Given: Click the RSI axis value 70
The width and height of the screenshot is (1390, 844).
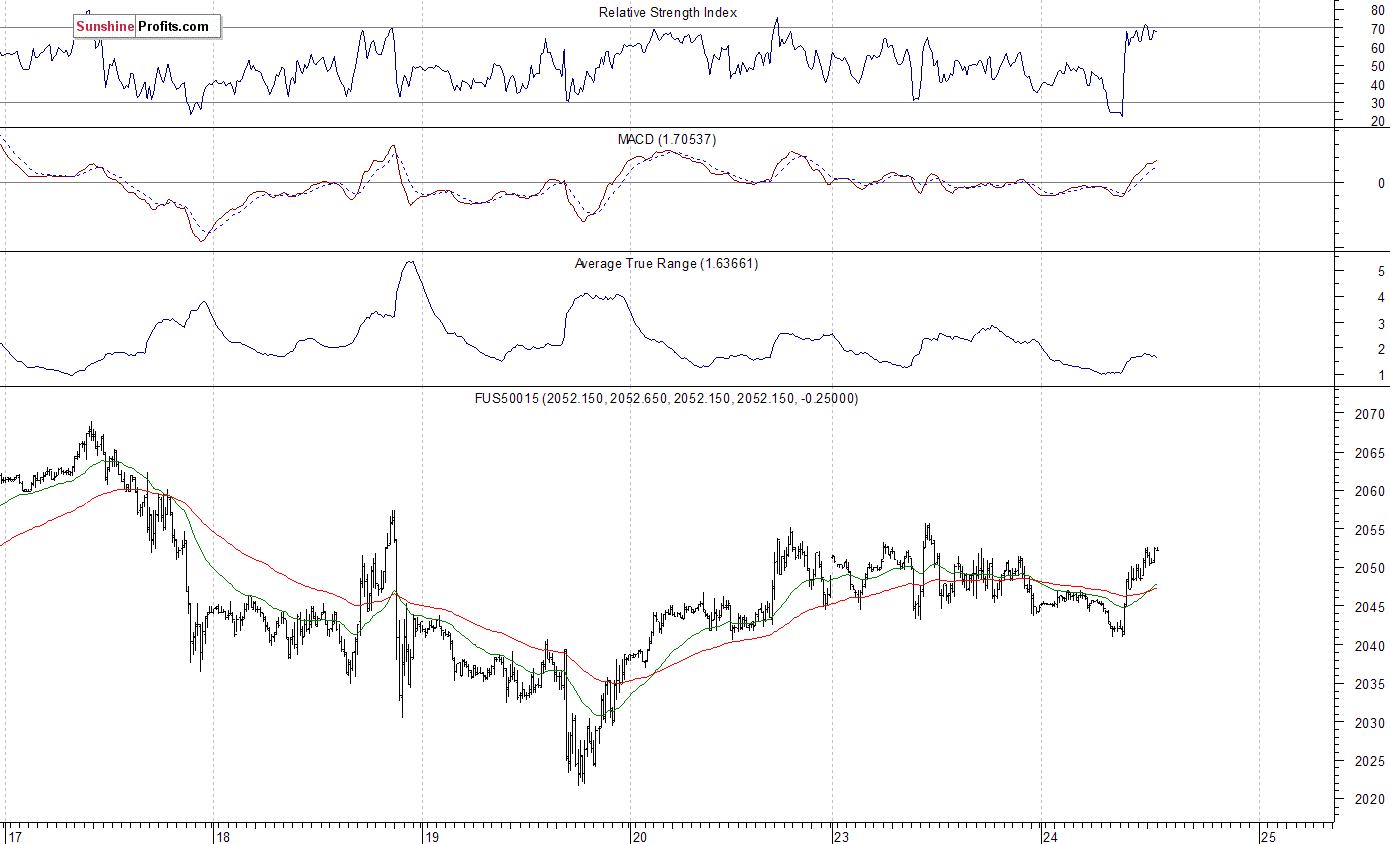Looking at the screenshot, I should (x=1377, y=30).
